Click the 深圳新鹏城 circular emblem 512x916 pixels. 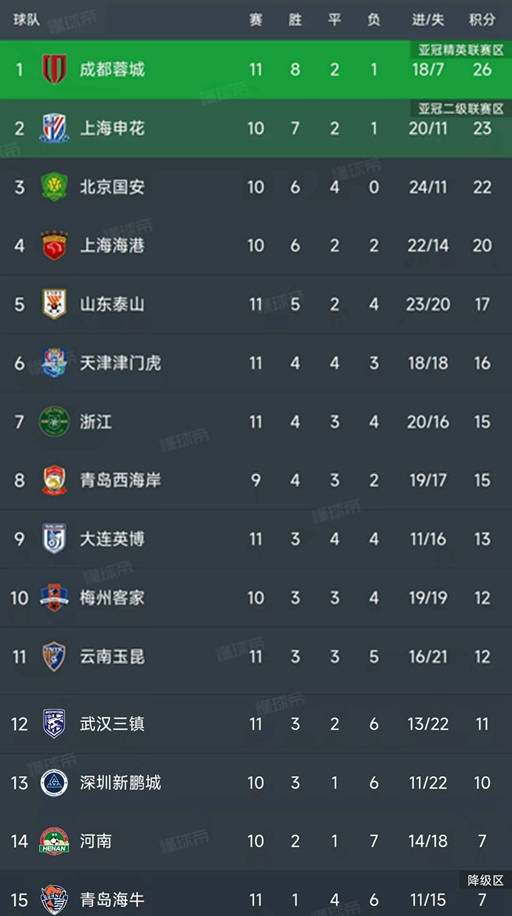pos(54,783)
